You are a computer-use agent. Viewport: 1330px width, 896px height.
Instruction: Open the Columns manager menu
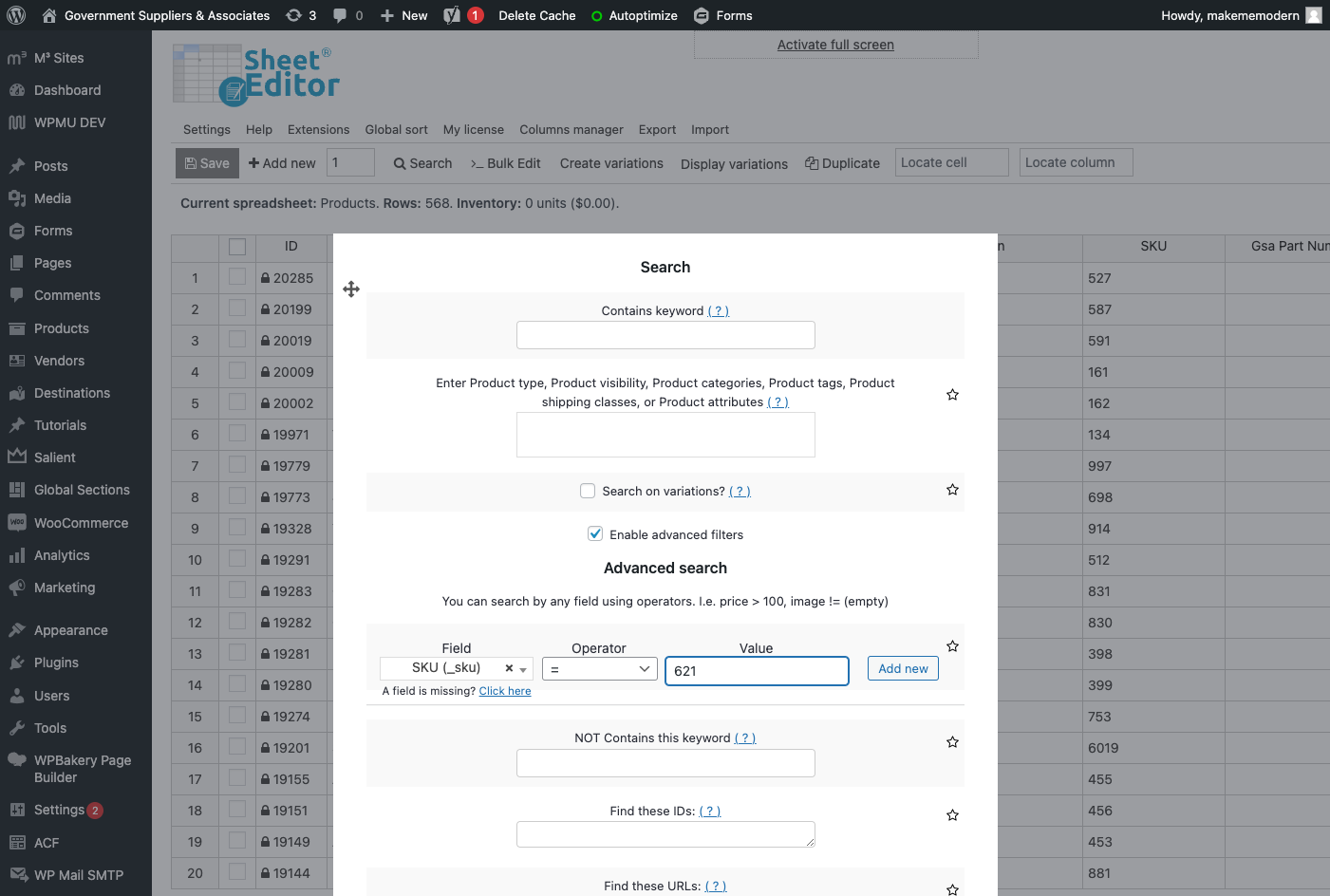pyautogui.click(x=571, y=130)
